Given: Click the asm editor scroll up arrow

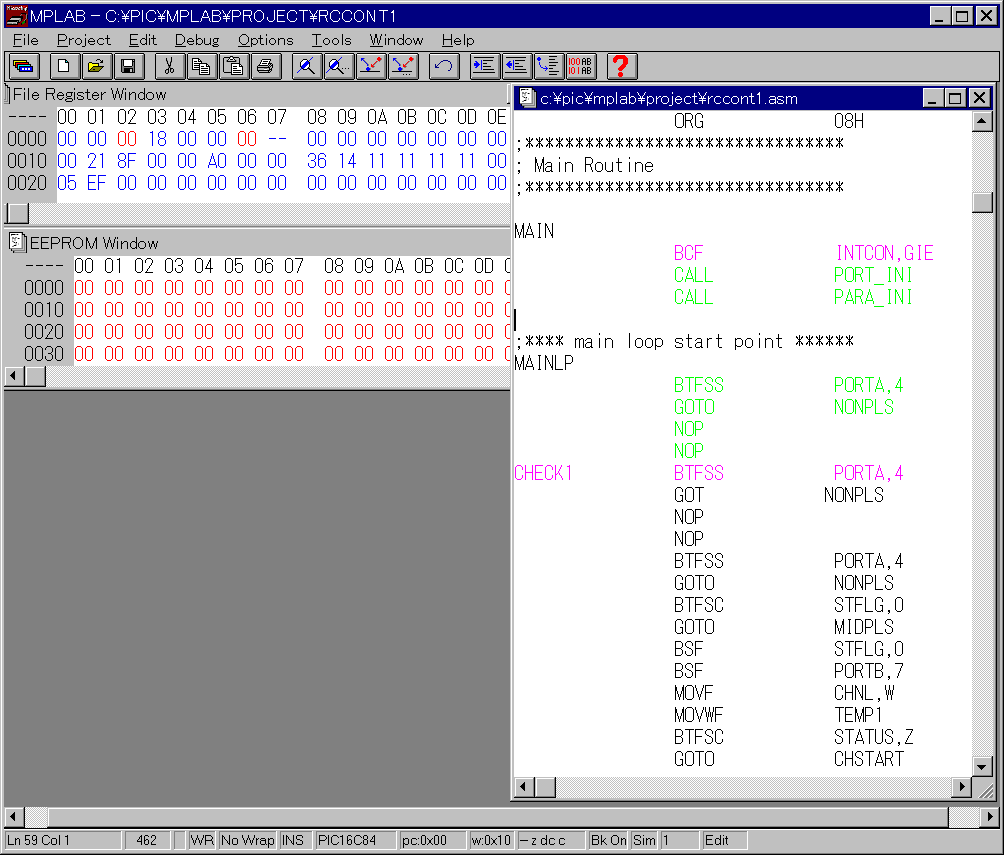Looking at the screenshot, I should [x=982, y=121].
